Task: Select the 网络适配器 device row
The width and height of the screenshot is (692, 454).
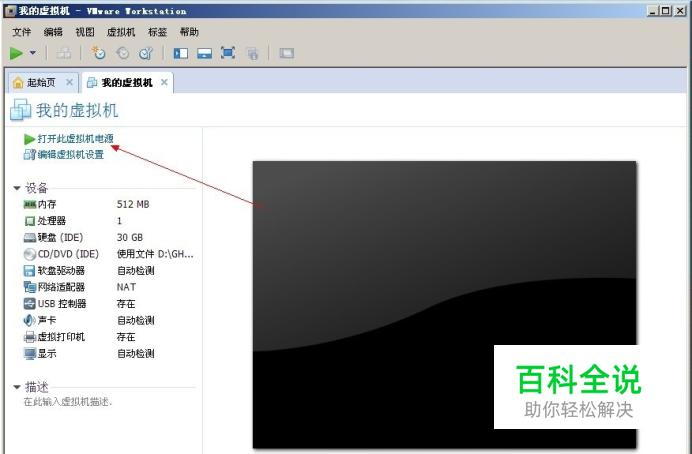Action: pyautogui.click(x=108, y=287)
